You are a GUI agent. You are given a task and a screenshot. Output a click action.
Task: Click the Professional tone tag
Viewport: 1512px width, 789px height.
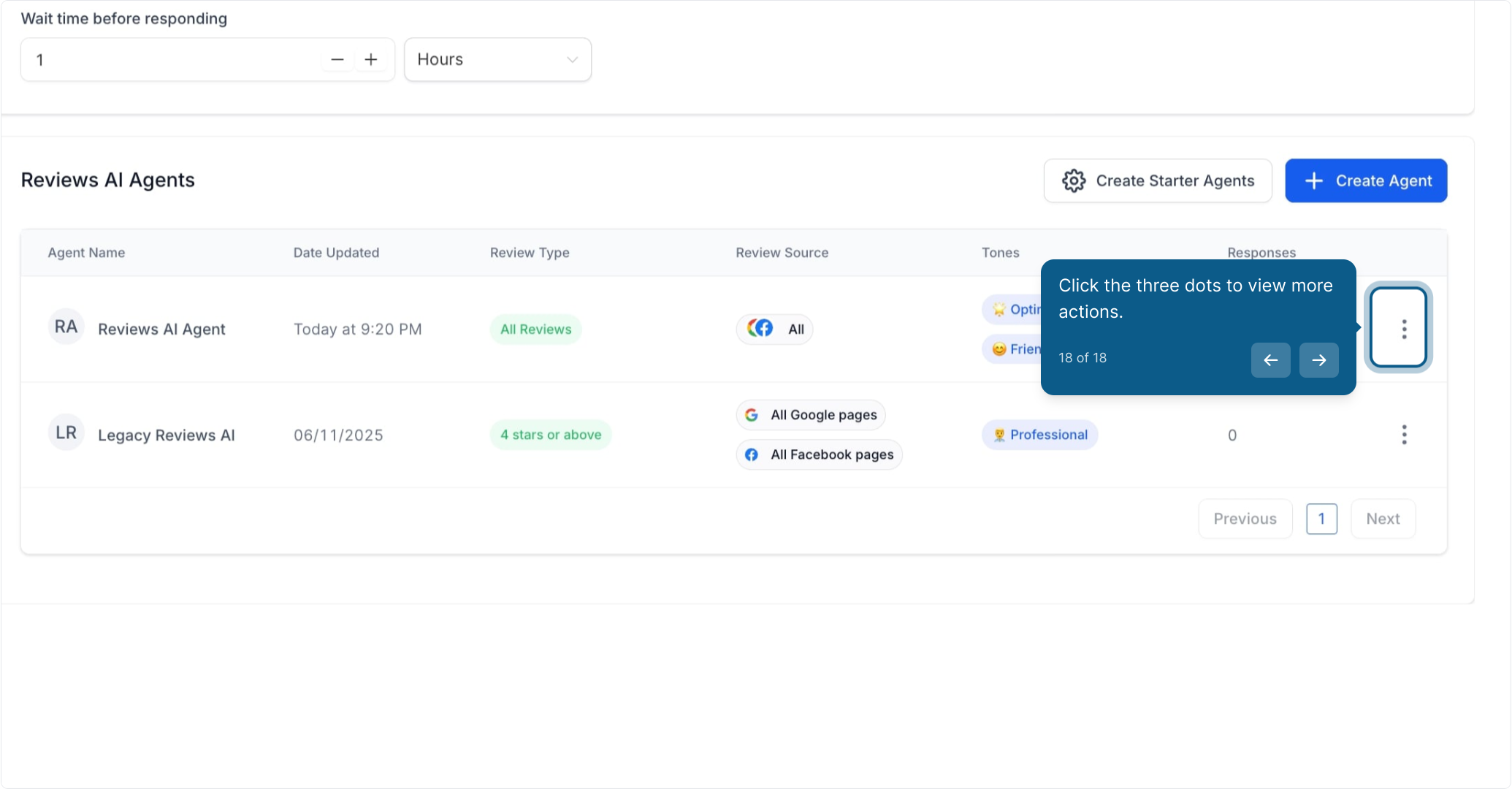pyautogui.click(x=1039, y=435)
